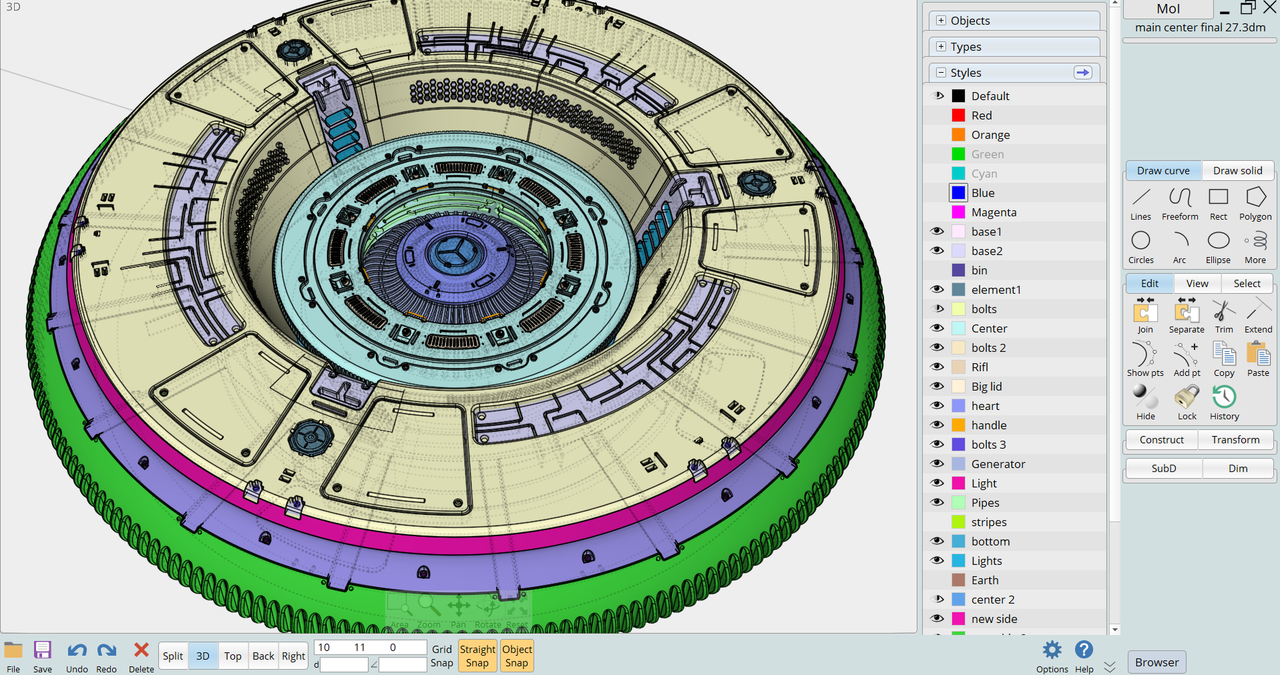Viewport: 1280px width, 675px height.
Task: Switch to the View tab
Action: (1197, 283)
